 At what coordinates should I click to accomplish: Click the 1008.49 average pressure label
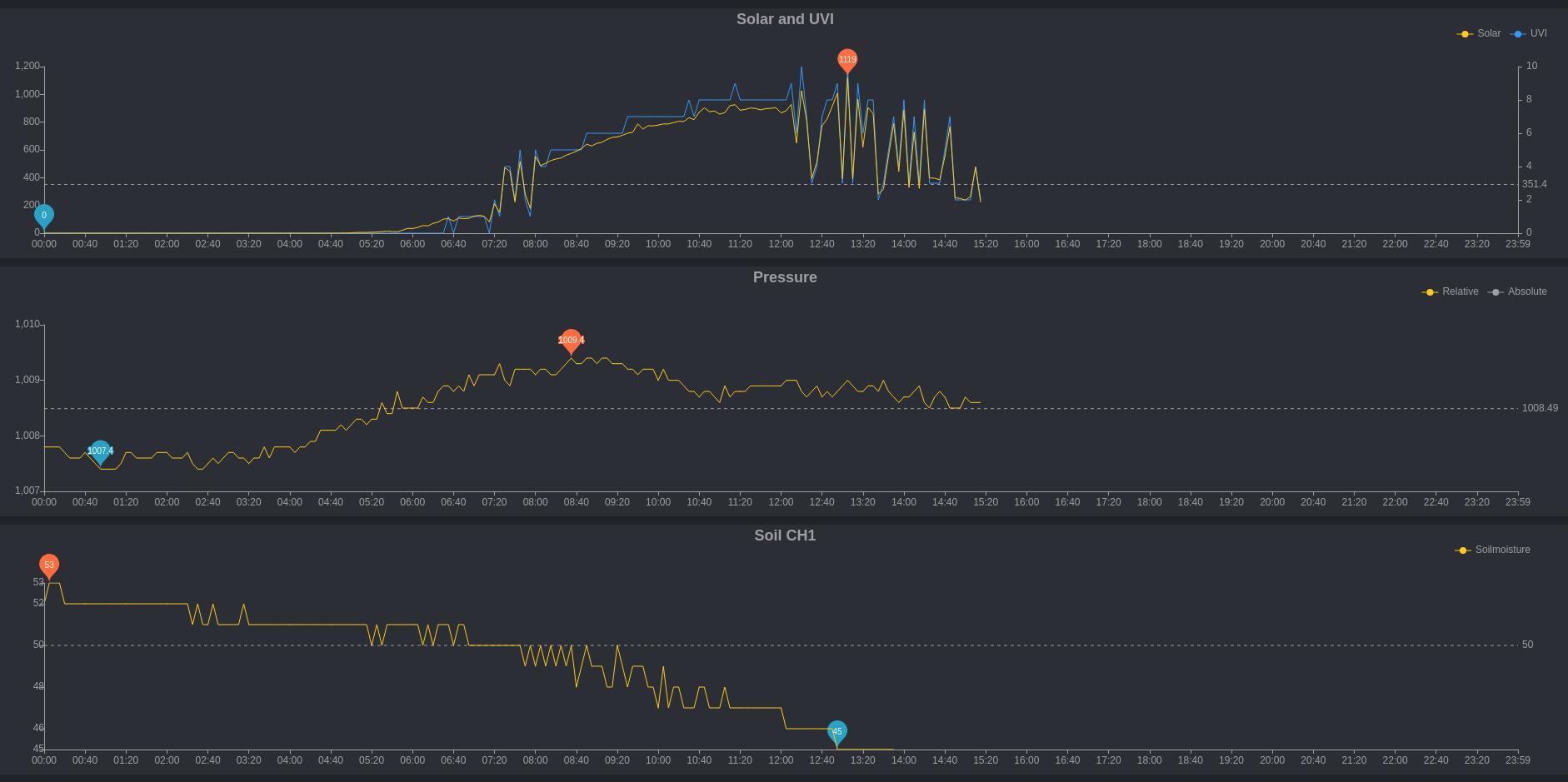[1539, 408]
